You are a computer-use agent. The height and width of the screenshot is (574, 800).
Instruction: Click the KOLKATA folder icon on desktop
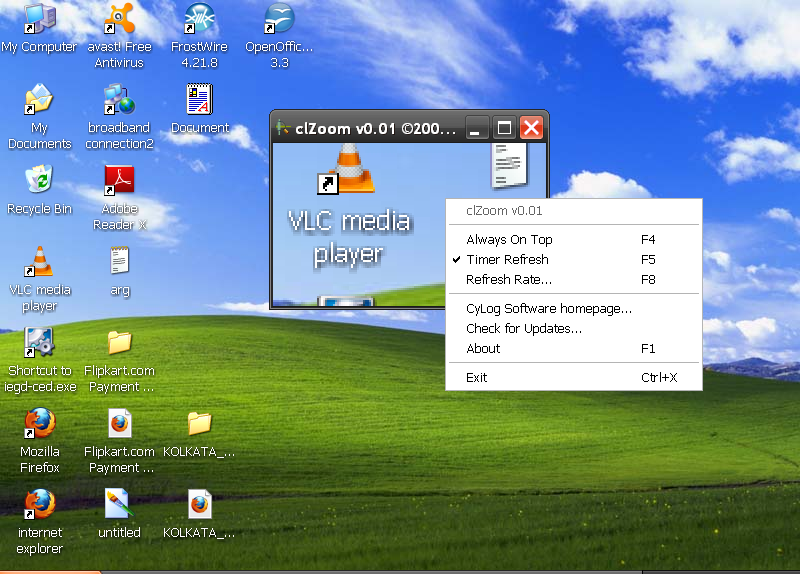point(199,425)
